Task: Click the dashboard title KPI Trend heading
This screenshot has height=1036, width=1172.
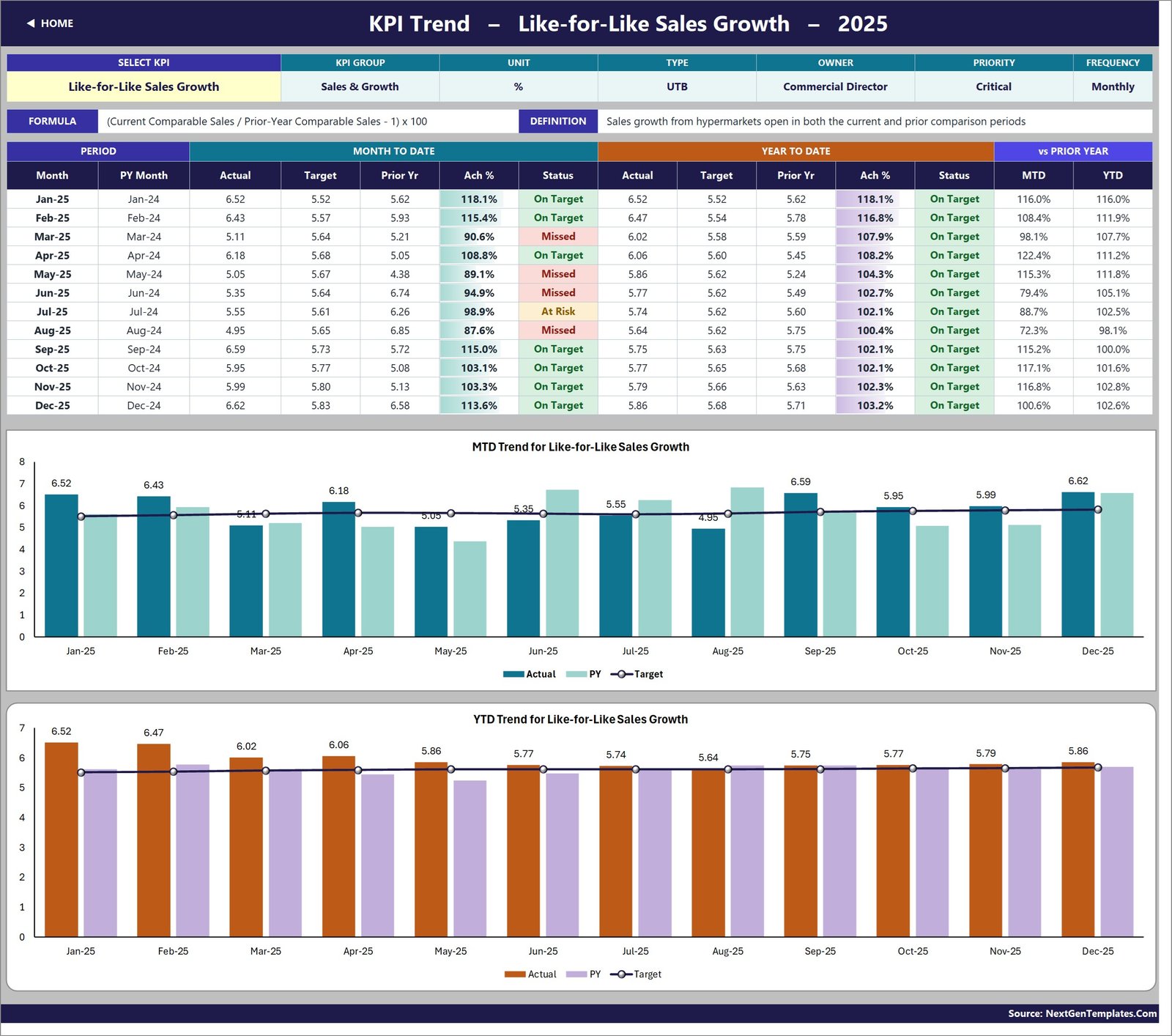Action: coord(628,23)
